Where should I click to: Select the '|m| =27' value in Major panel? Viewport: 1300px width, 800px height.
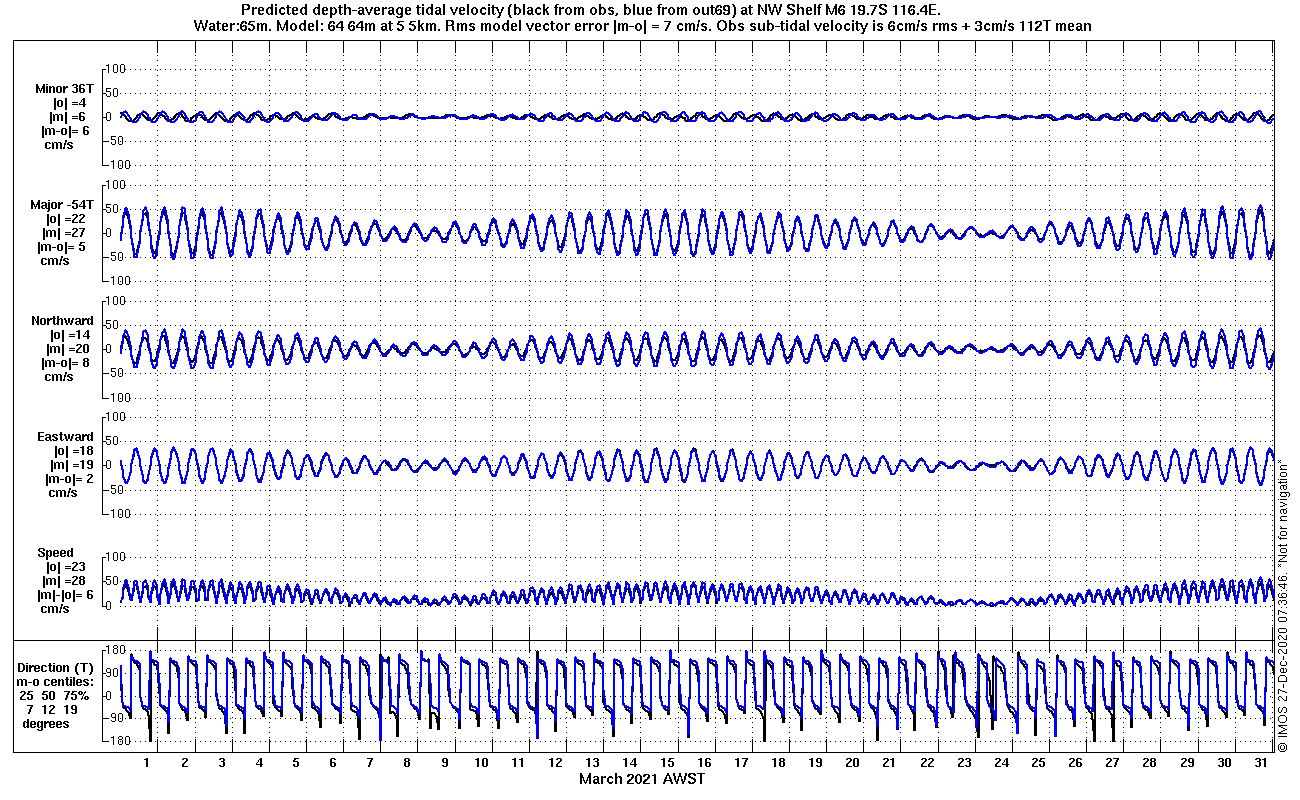[x=66, y=233]
